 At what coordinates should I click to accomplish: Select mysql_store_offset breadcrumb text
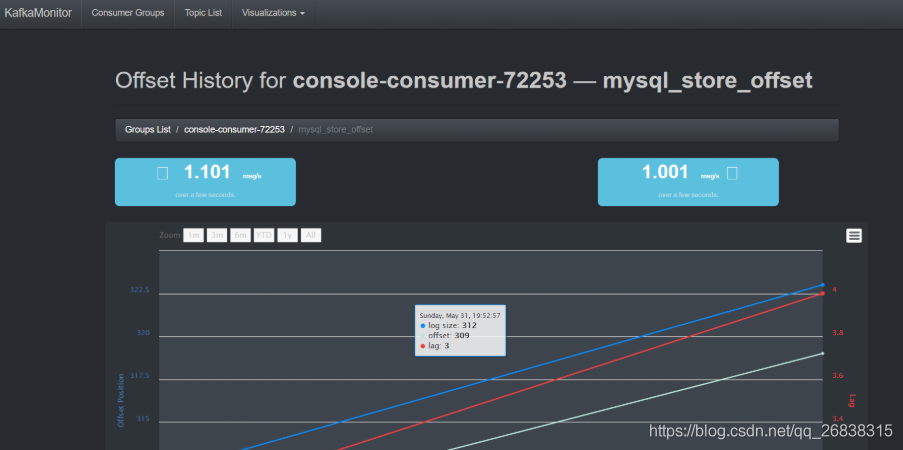(336, 130)
